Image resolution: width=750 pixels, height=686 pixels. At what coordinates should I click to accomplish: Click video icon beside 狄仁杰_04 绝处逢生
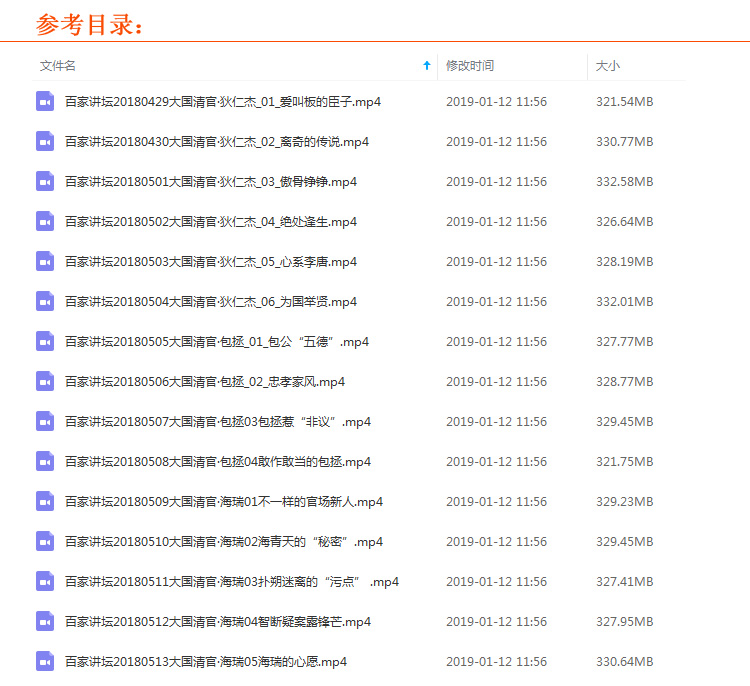45,221
